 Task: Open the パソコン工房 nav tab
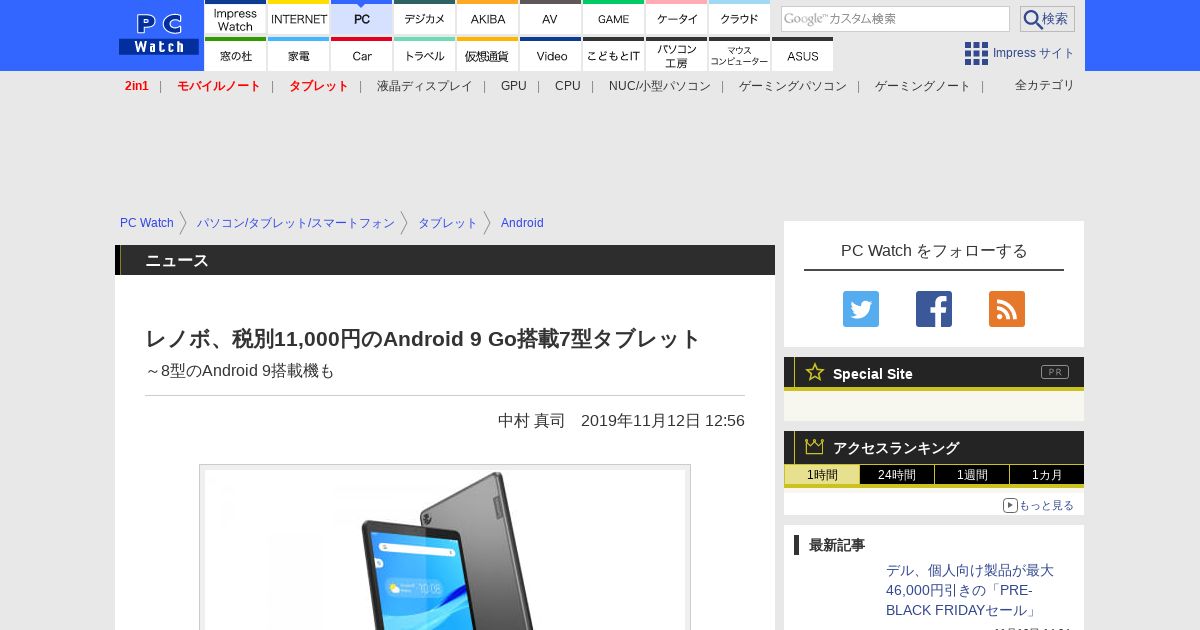tap(677, 54)
